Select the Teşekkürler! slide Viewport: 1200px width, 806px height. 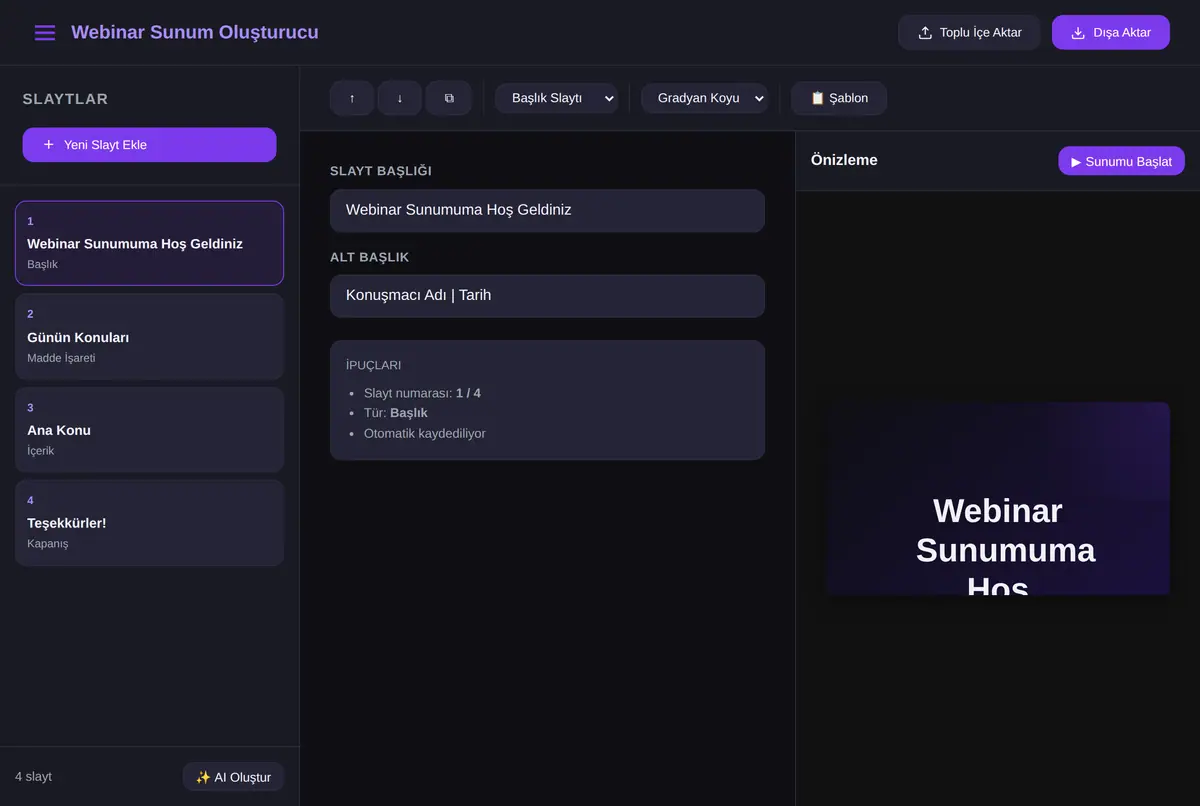[x=149, y=523]
